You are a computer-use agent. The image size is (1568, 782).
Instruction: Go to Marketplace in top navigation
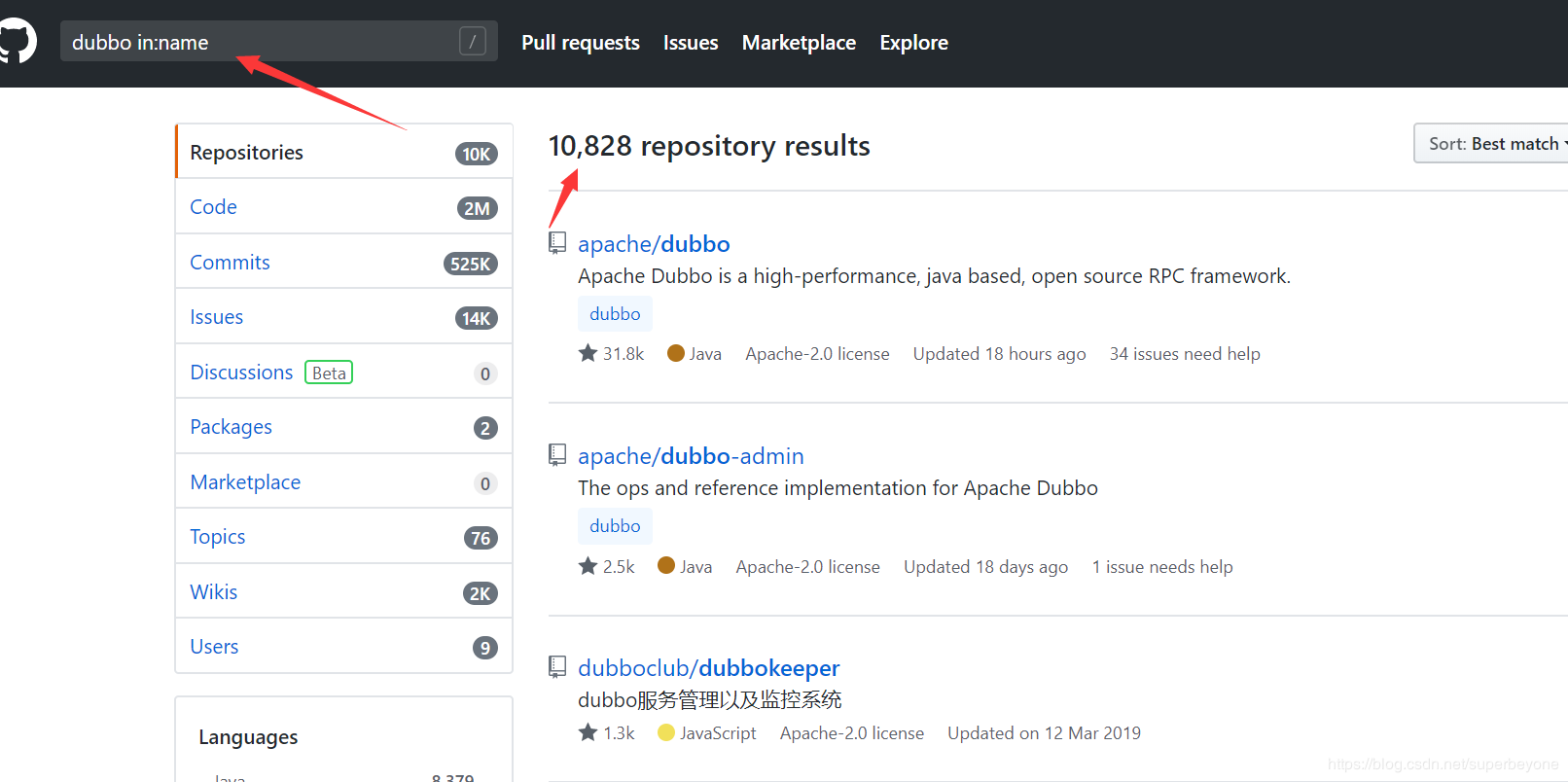pos(799,43)
